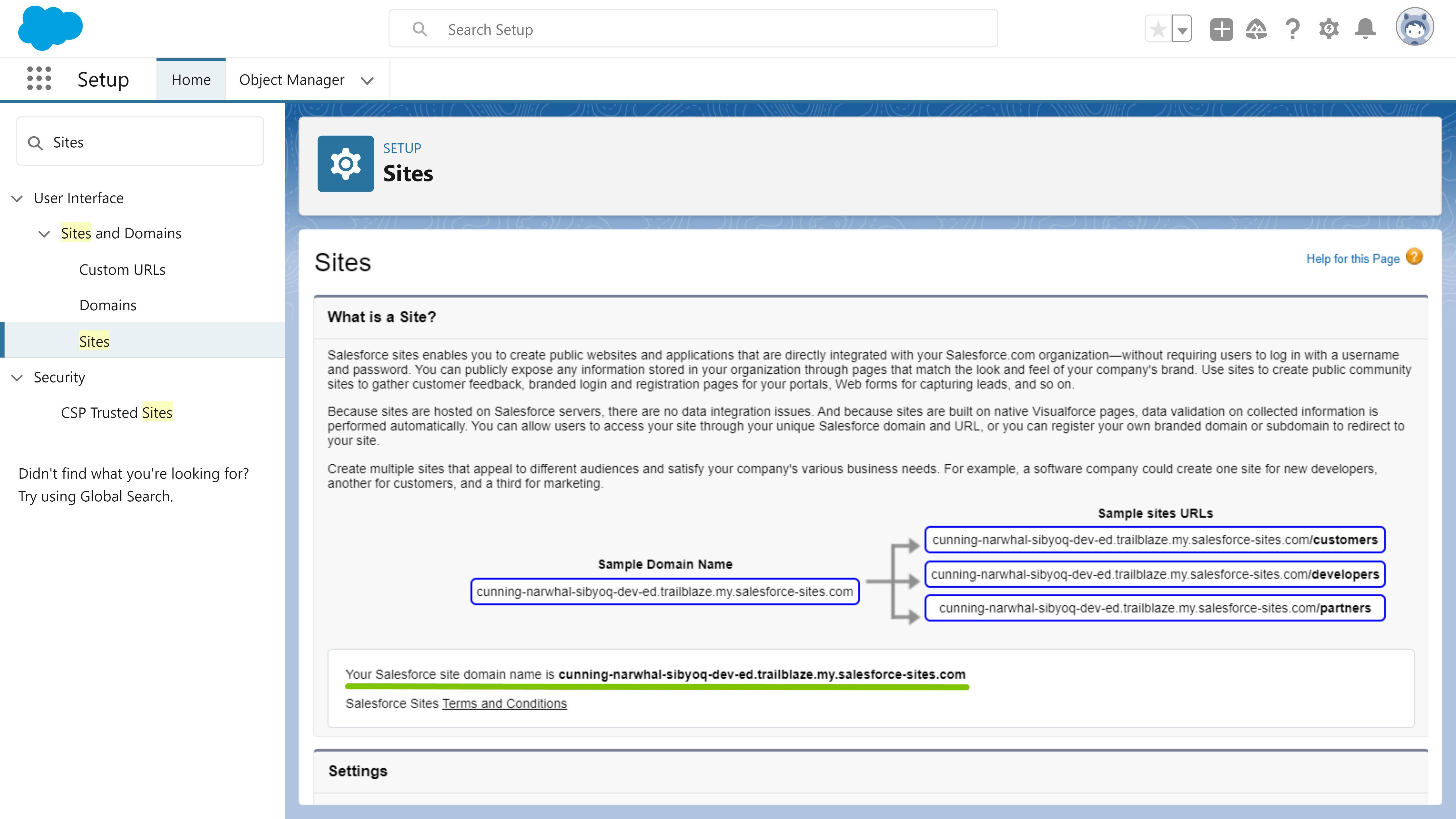Click the Sites and Domains tree label

tap(121, 233)
